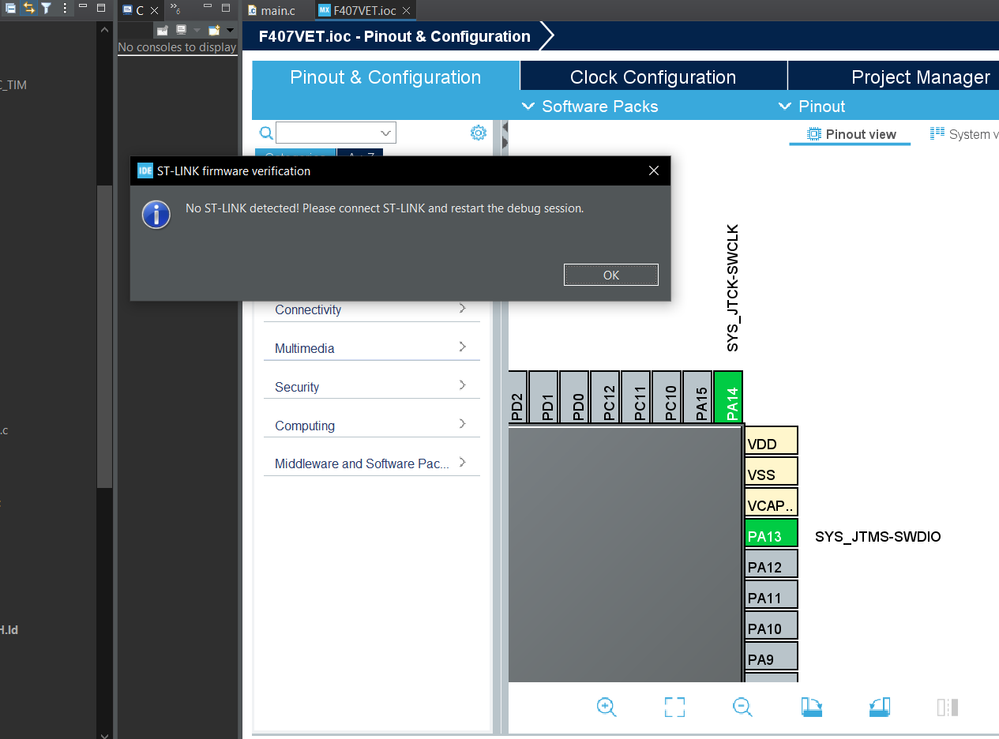Zoom out on pinout view
The height and width of the screenshot is (739, 999).
point(742,707)
